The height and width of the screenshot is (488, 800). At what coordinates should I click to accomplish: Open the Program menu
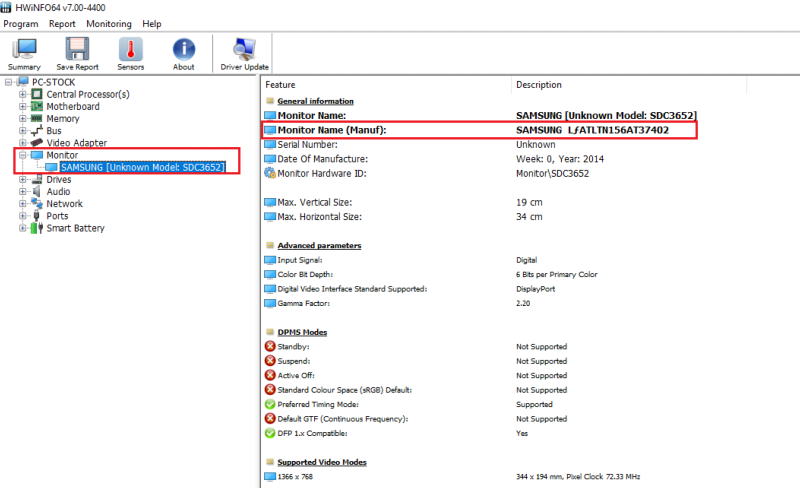(x=21, y=23)
